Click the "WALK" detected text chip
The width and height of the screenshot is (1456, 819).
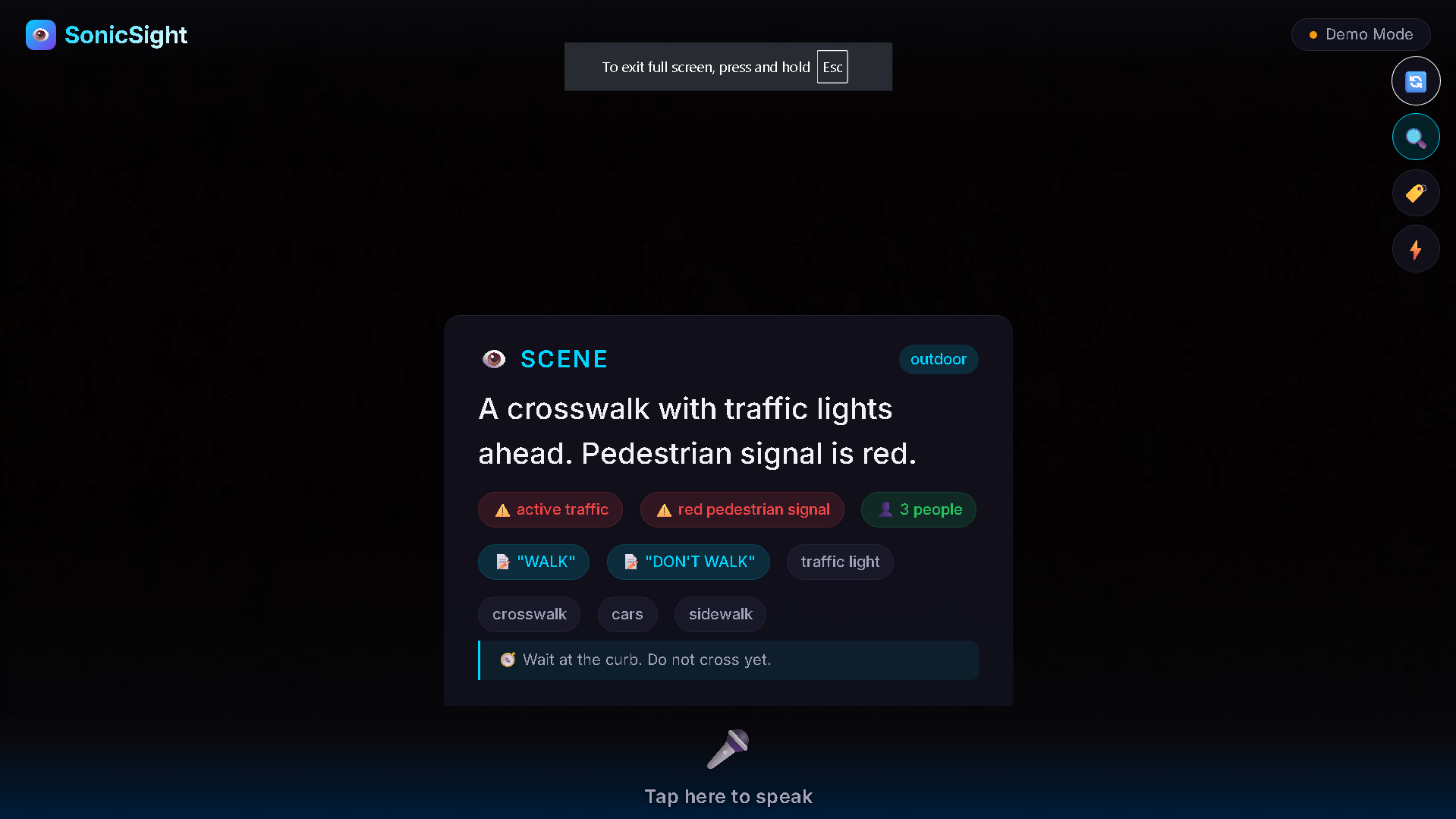tap(533, 562)
